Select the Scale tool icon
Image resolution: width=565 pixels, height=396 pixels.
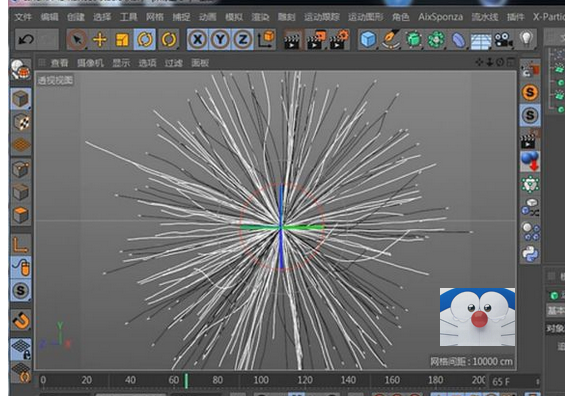[x=122, y=39]
